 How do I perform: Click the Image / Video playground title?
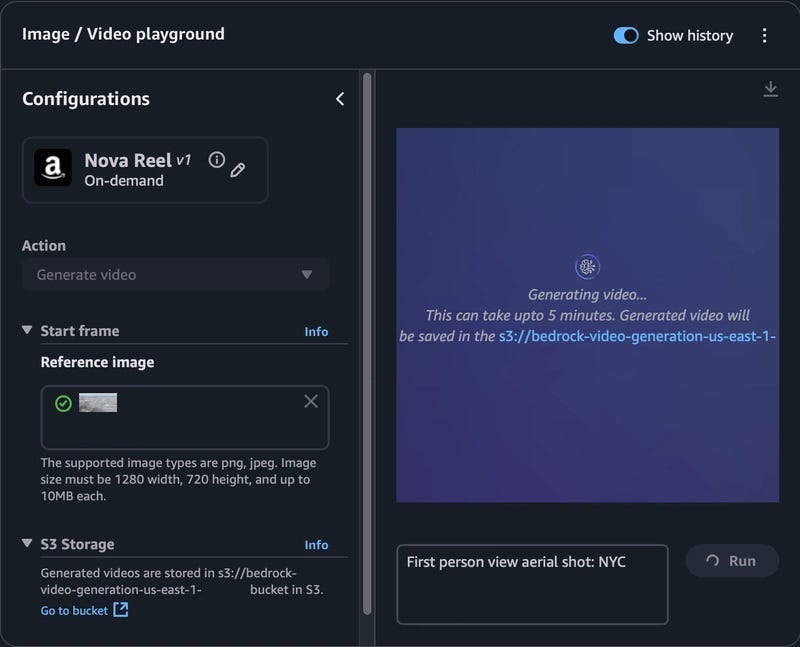tap(123, 34)
